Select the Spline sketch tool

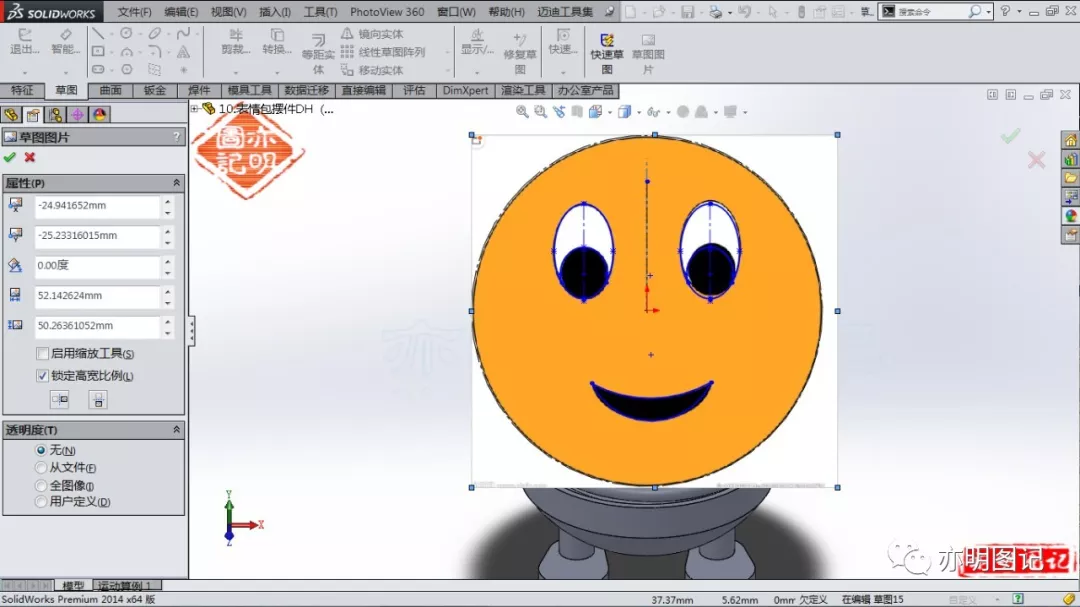pyautogui.click(x=183, y=34)
